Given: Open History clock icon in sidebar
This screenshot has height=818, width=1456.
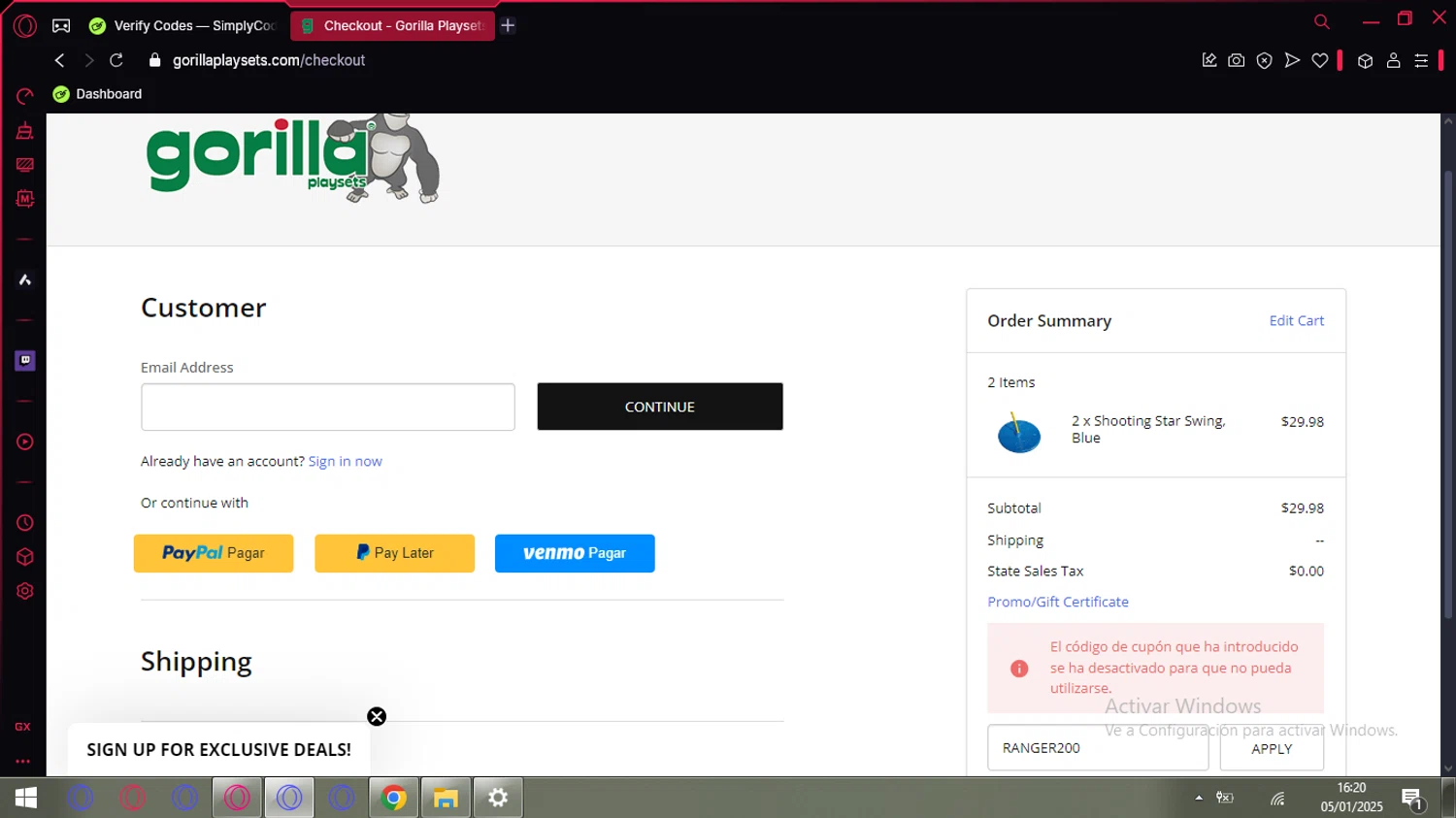Looking at the screenshot, I should 25,523.
